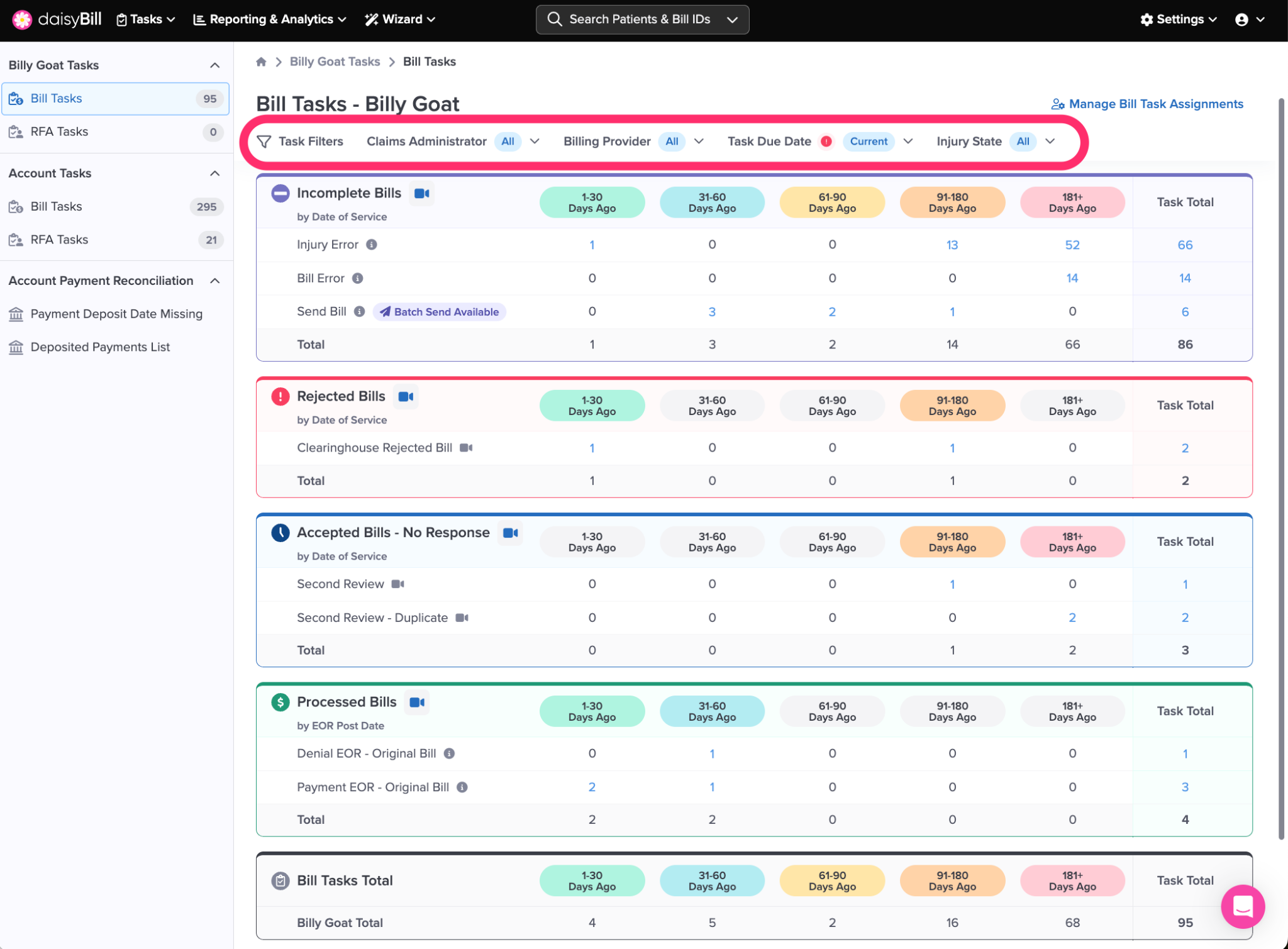Click the video icon beside Incomplete Bills
The width and height of the screenshot is (1288, 949).
422,194
